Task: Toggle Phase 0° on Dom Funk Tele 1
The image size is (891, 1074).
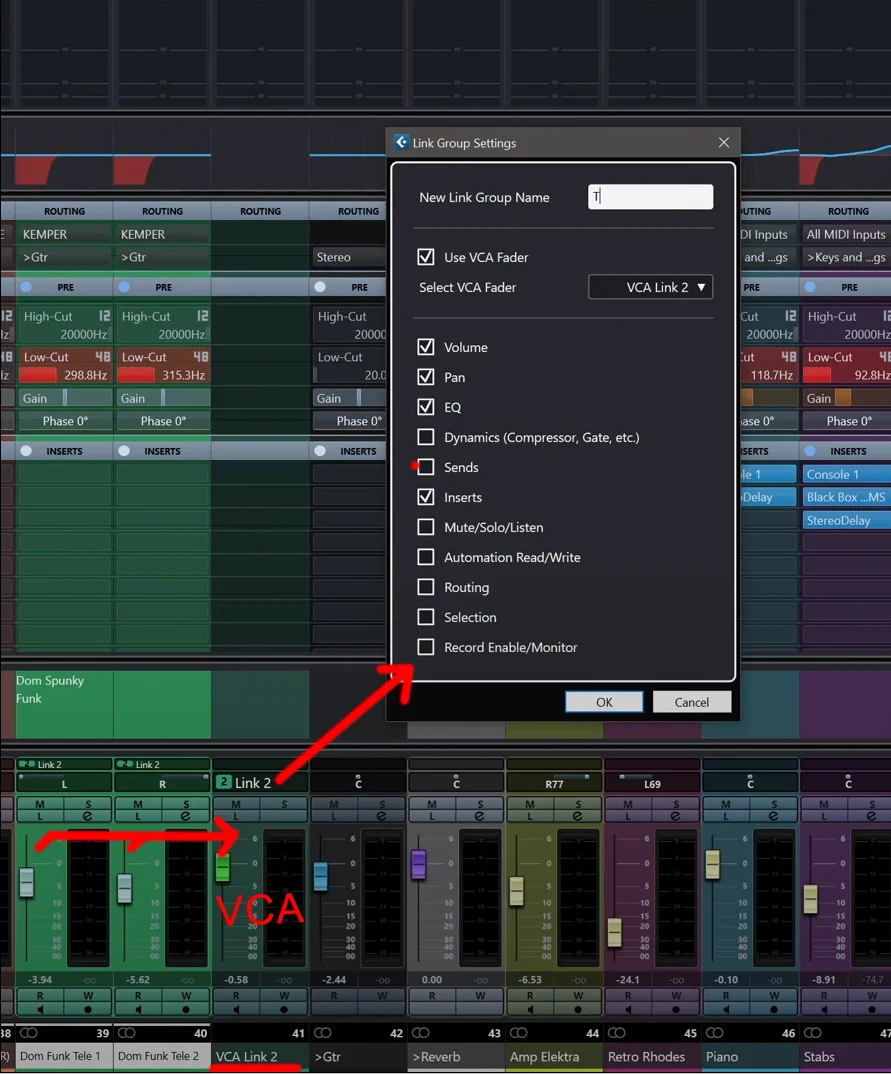Action: tap(65, 421)
